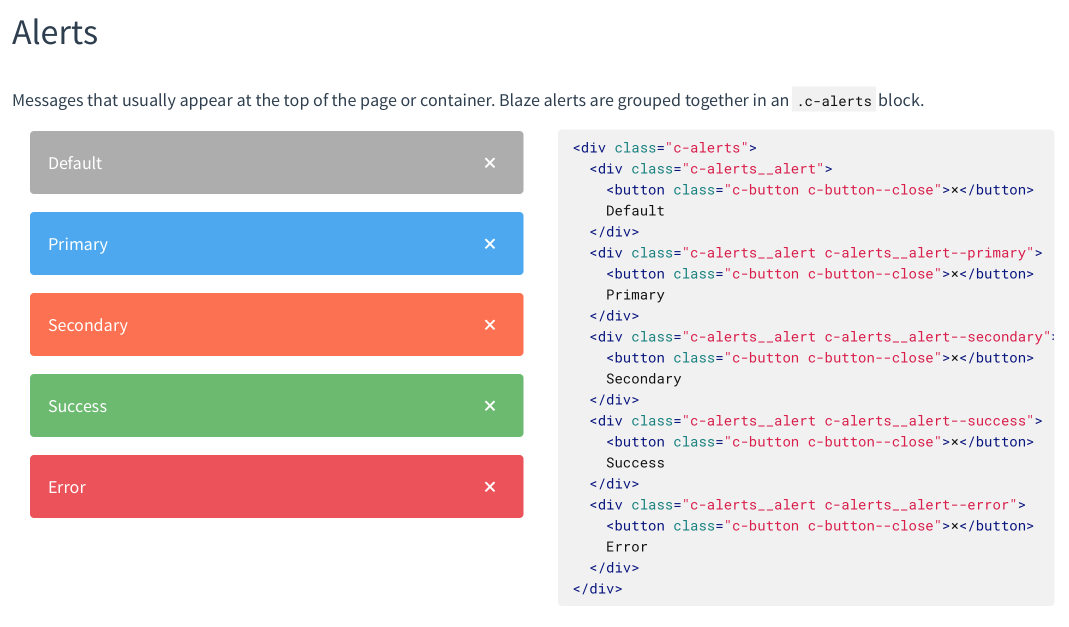Dismiss the Default alert with its × icon

point(490,161)
